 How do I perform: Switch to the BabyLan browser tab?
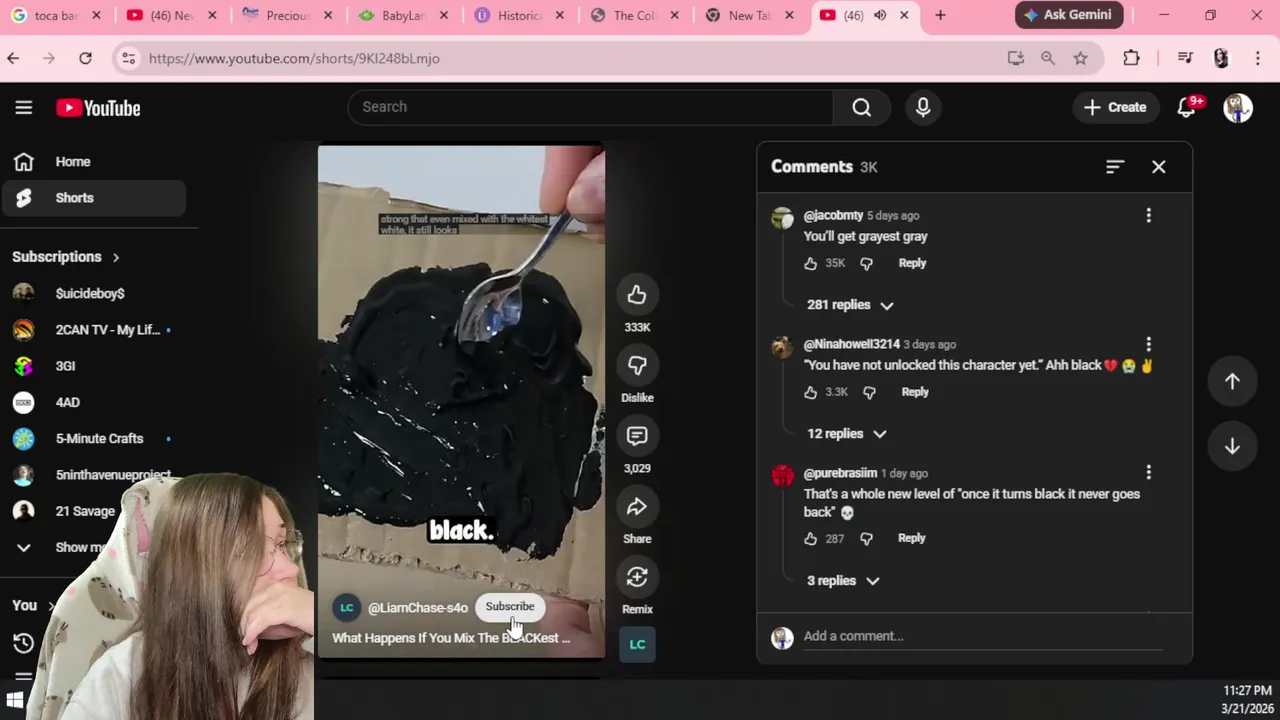403,16
